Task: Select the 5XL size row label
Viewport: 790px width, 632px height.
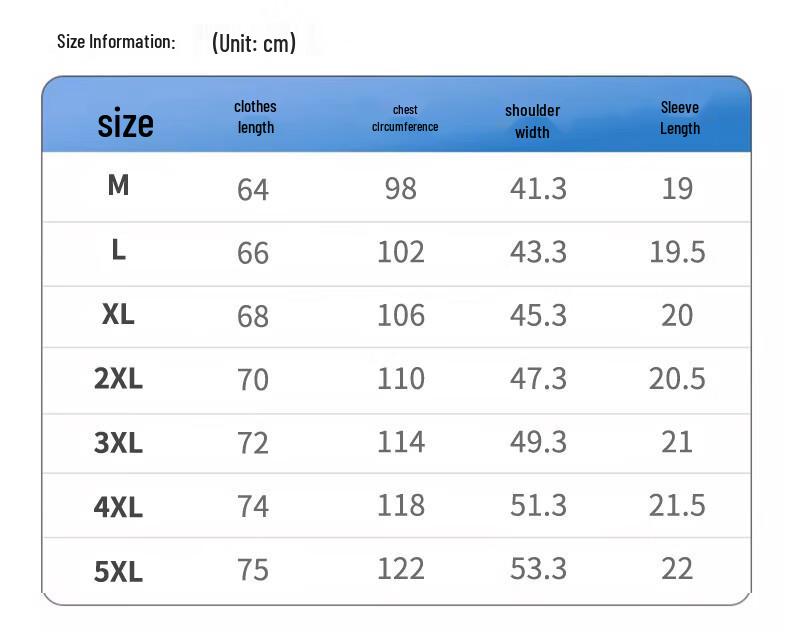Action: (x=118, y=572)
